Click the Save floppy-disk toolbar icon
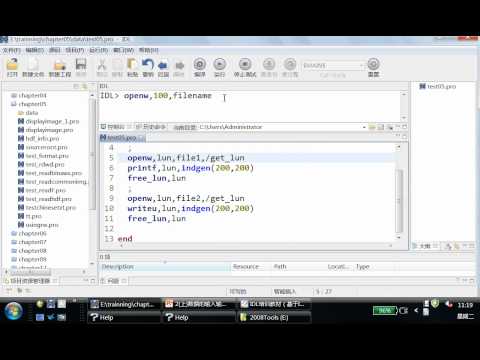 click(x=81, y=64)
